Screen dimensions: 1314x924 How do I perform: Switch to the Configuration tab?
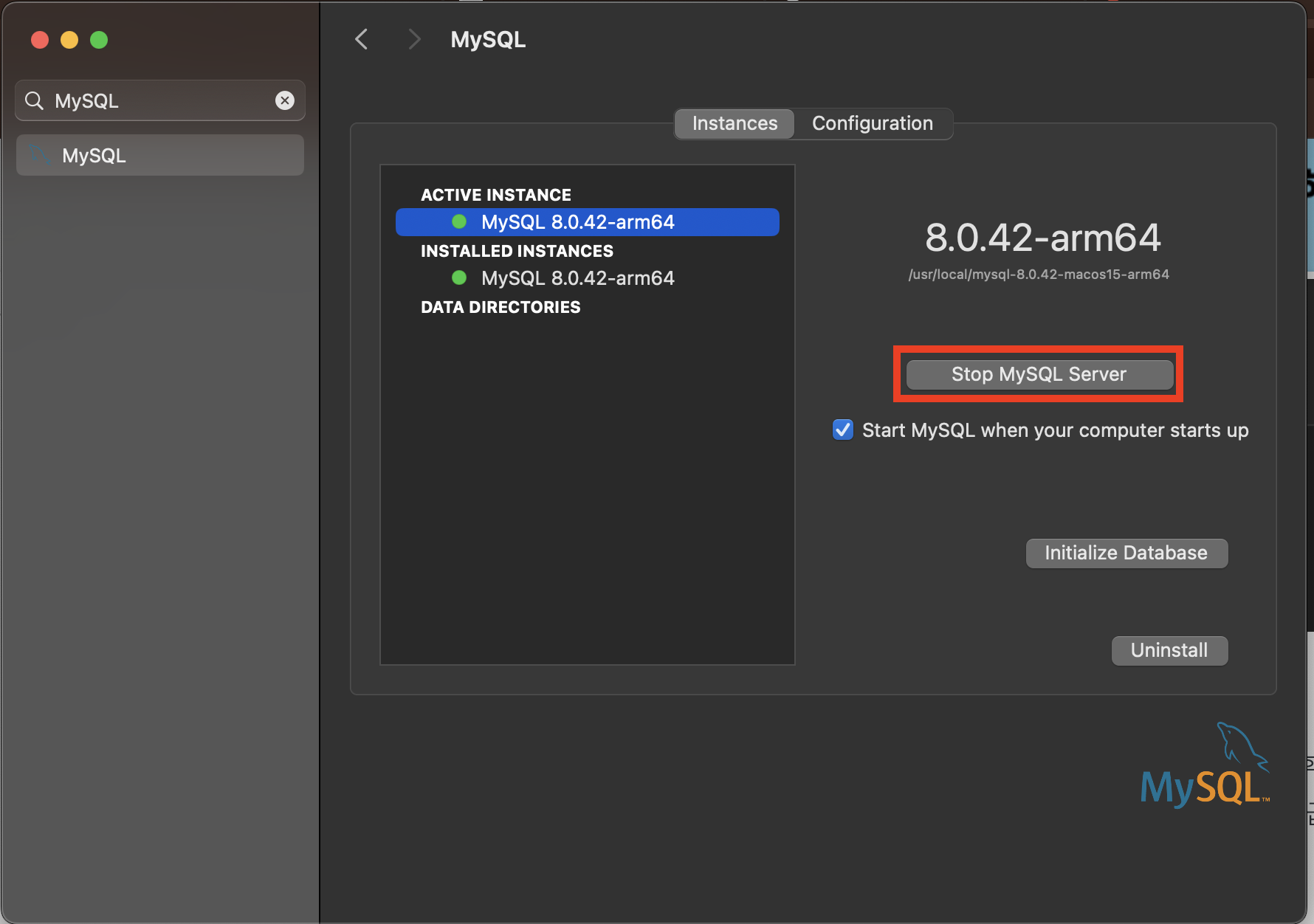pyautogui.click(x=873, y=123)
